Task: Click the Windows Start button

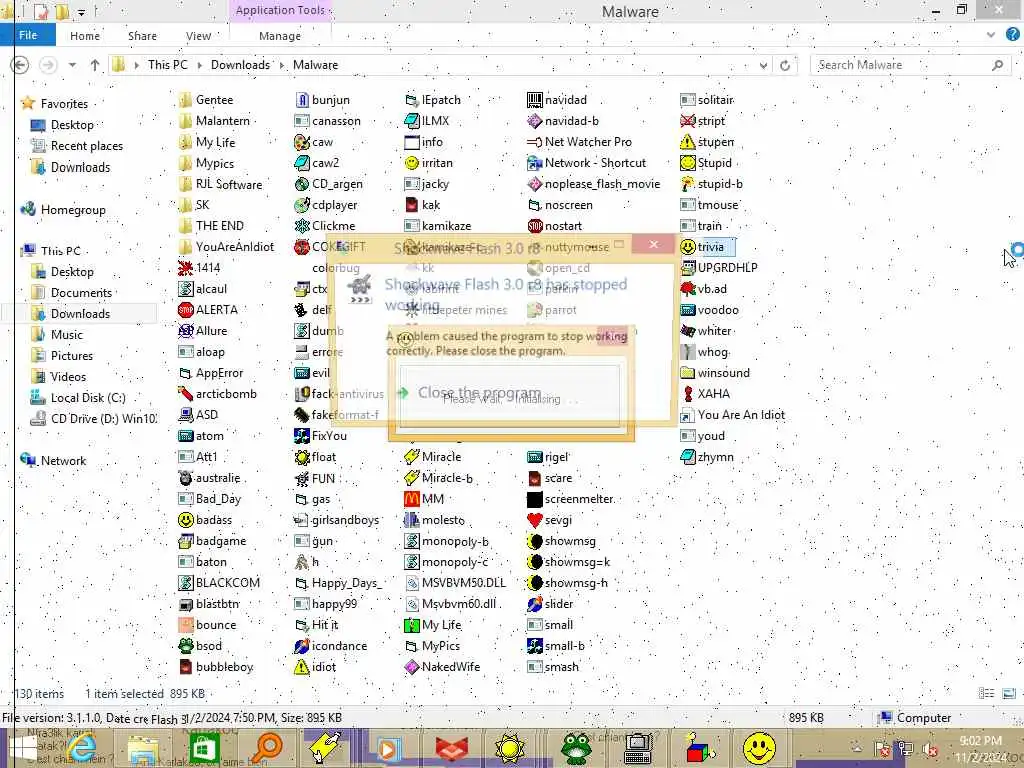Action: tap(24, 748)
